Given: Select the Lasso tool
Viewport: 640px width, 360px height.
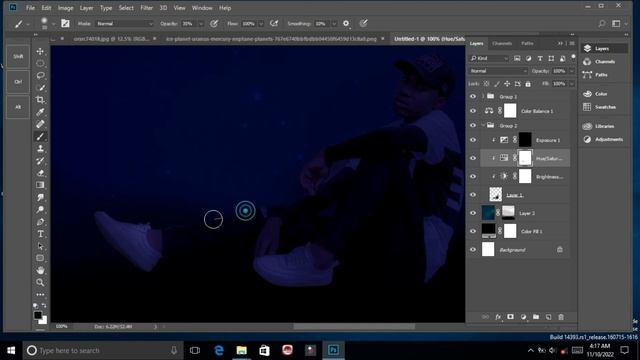Looking at the screenshot, I should point(40,76).
